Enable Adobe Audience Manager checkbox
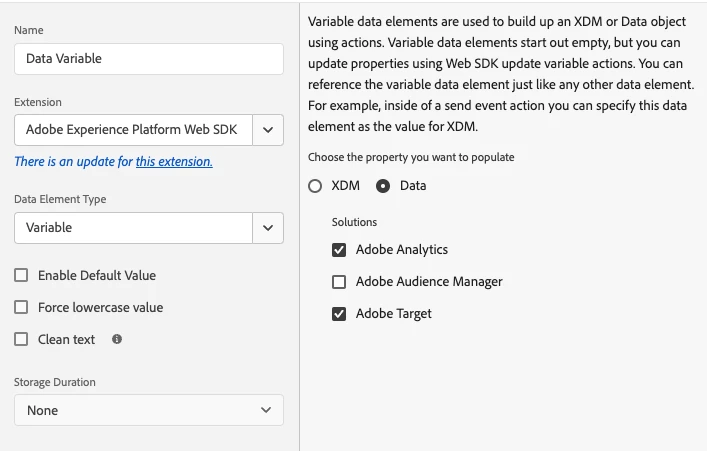This screenshot has width=707, height=451. point(339,282)
